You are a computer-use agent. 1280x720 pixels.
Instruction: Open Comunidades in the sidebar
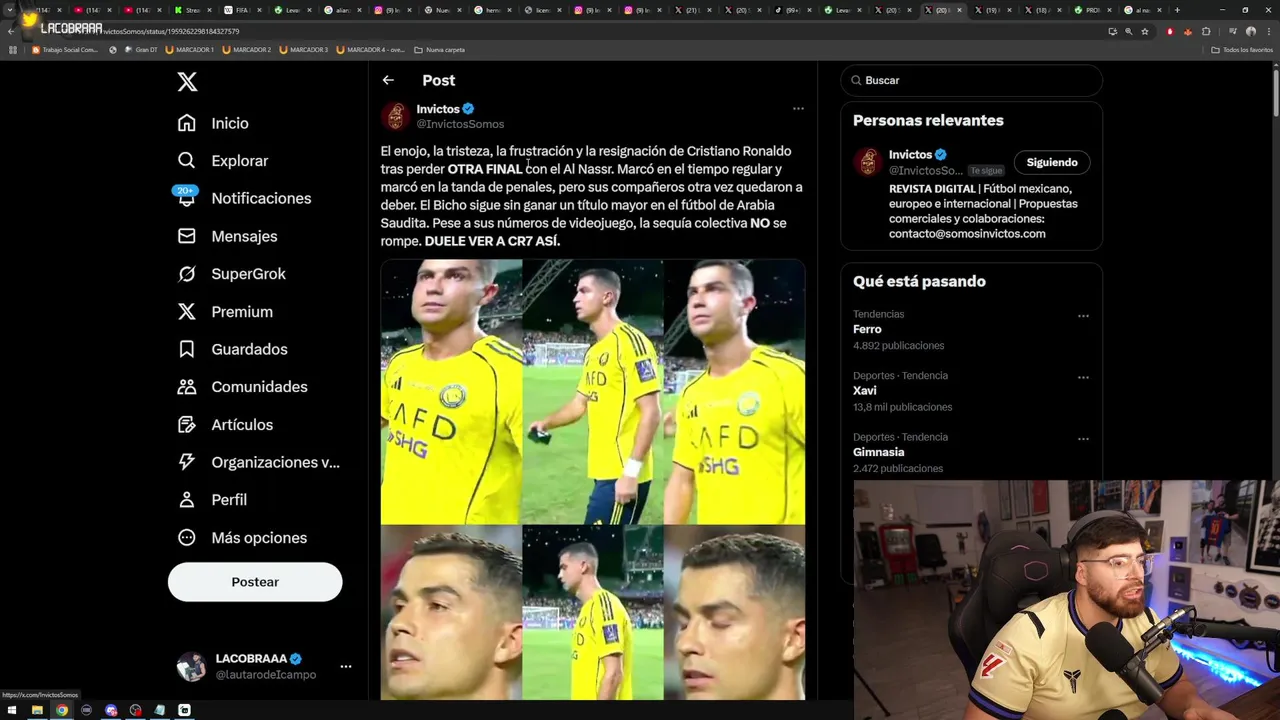pyautogui.click(x=242, y=387)
